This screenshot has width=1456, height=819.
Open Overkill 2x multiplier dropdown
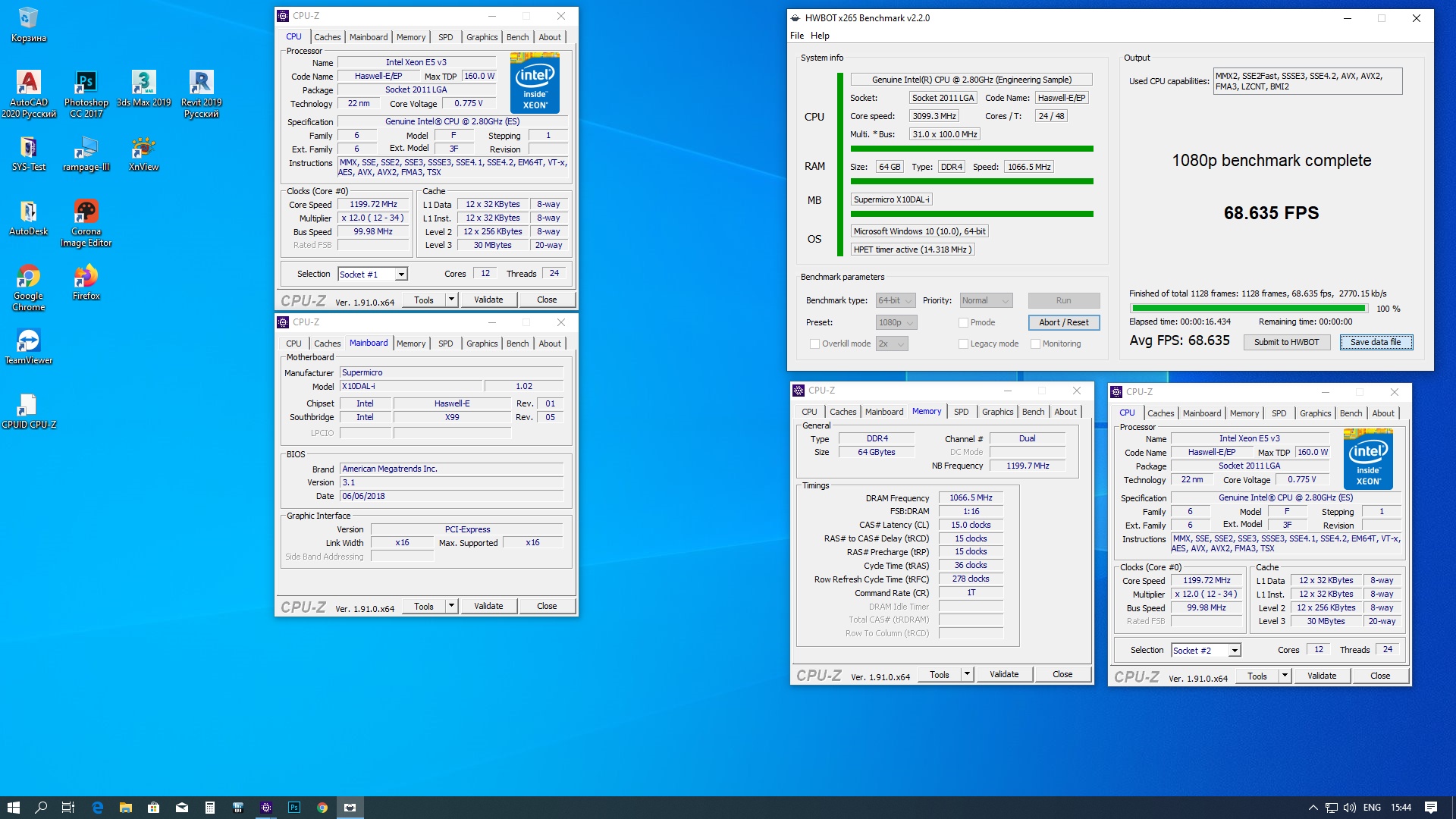click(892, 344)
